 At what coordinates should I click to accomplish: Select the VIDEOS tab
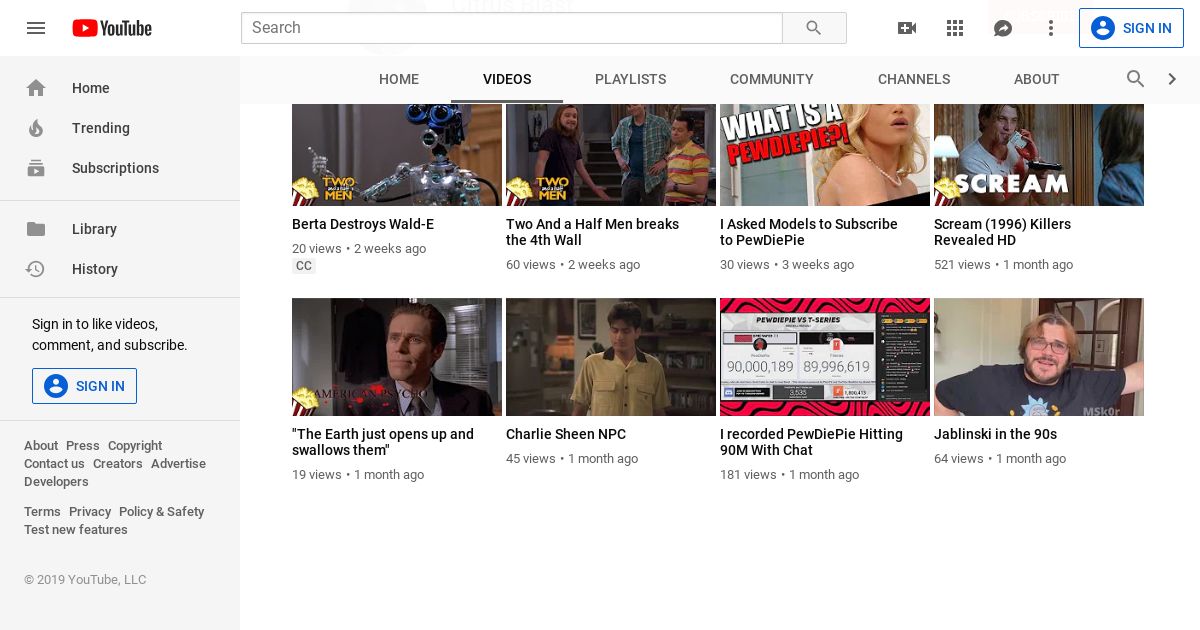[x=507, y=79]
